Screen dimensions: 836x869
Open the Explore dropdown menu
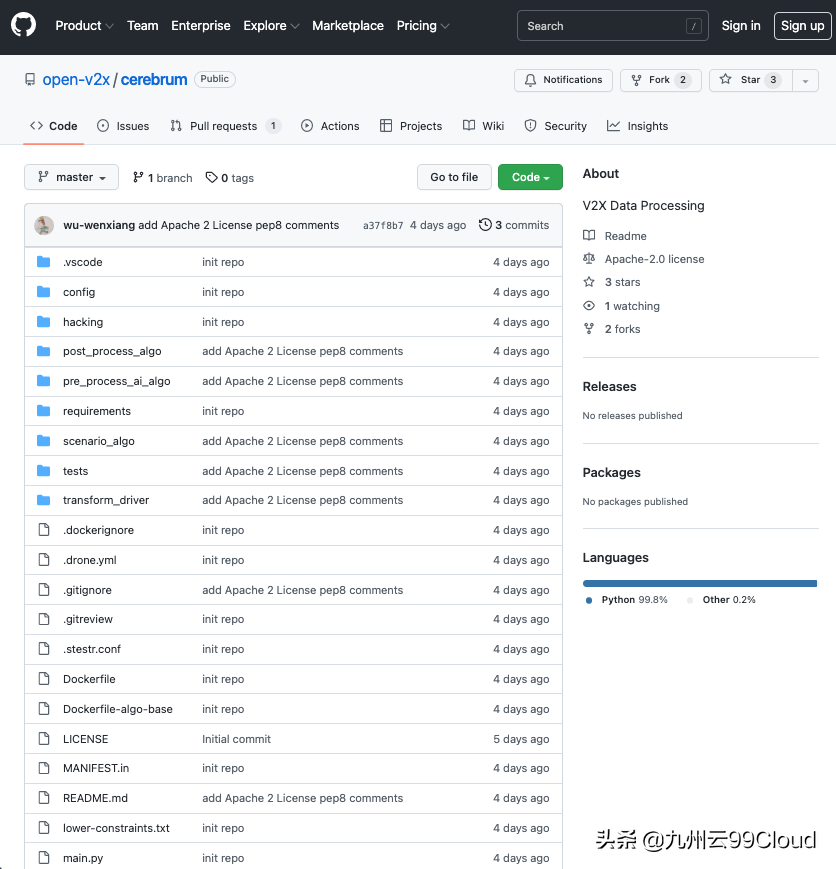click(271, 25)
